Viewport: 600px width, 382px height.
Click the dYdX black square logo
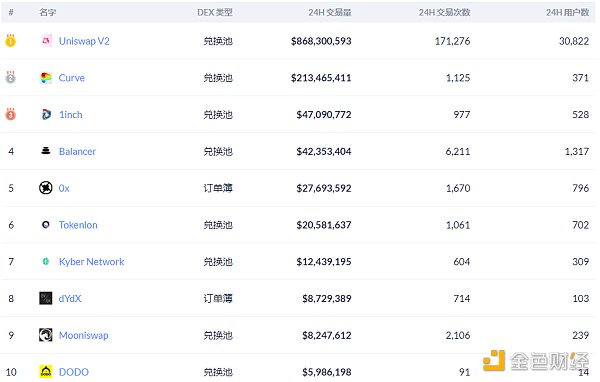tap(46, 298)
